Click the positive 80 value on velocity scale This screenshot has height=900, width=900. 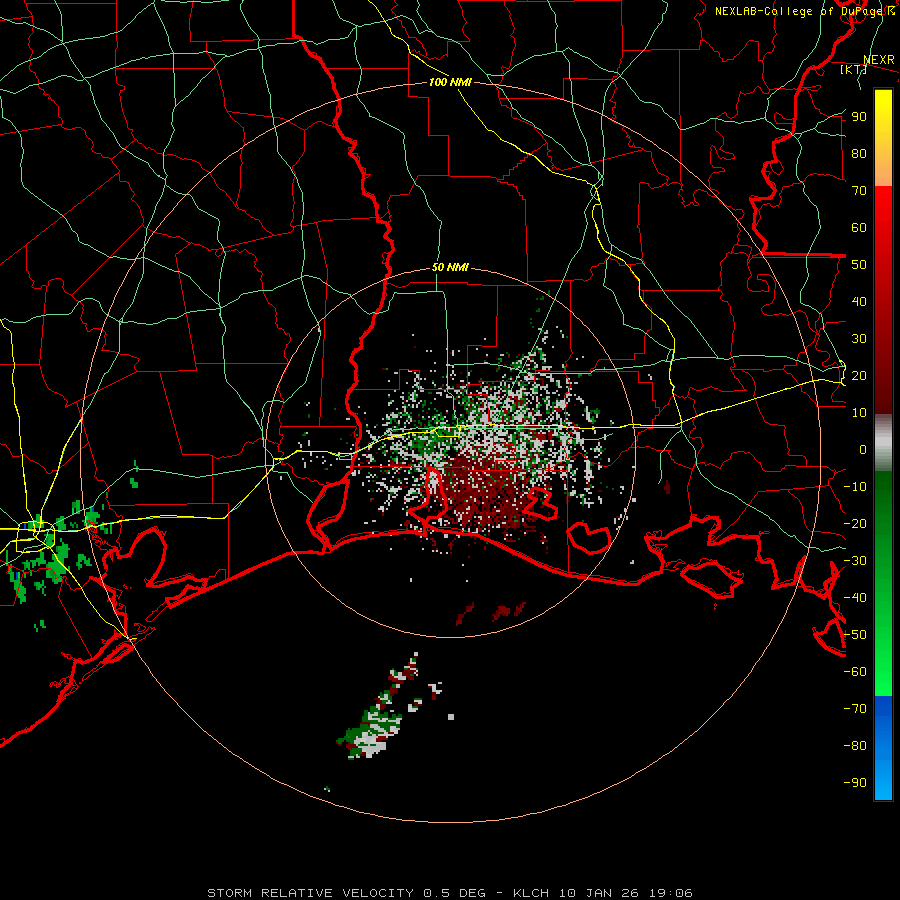[859, 154]
